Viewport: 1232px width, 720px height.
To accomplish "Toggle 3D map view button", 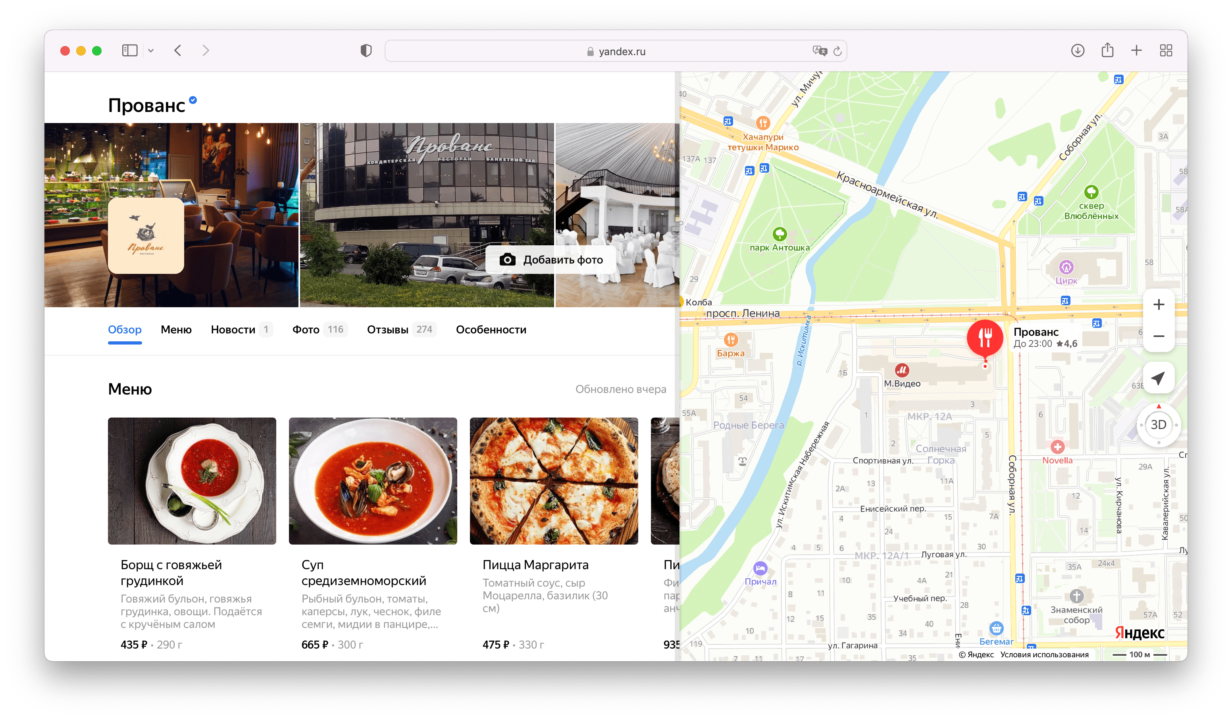I will coord(1158,424).
